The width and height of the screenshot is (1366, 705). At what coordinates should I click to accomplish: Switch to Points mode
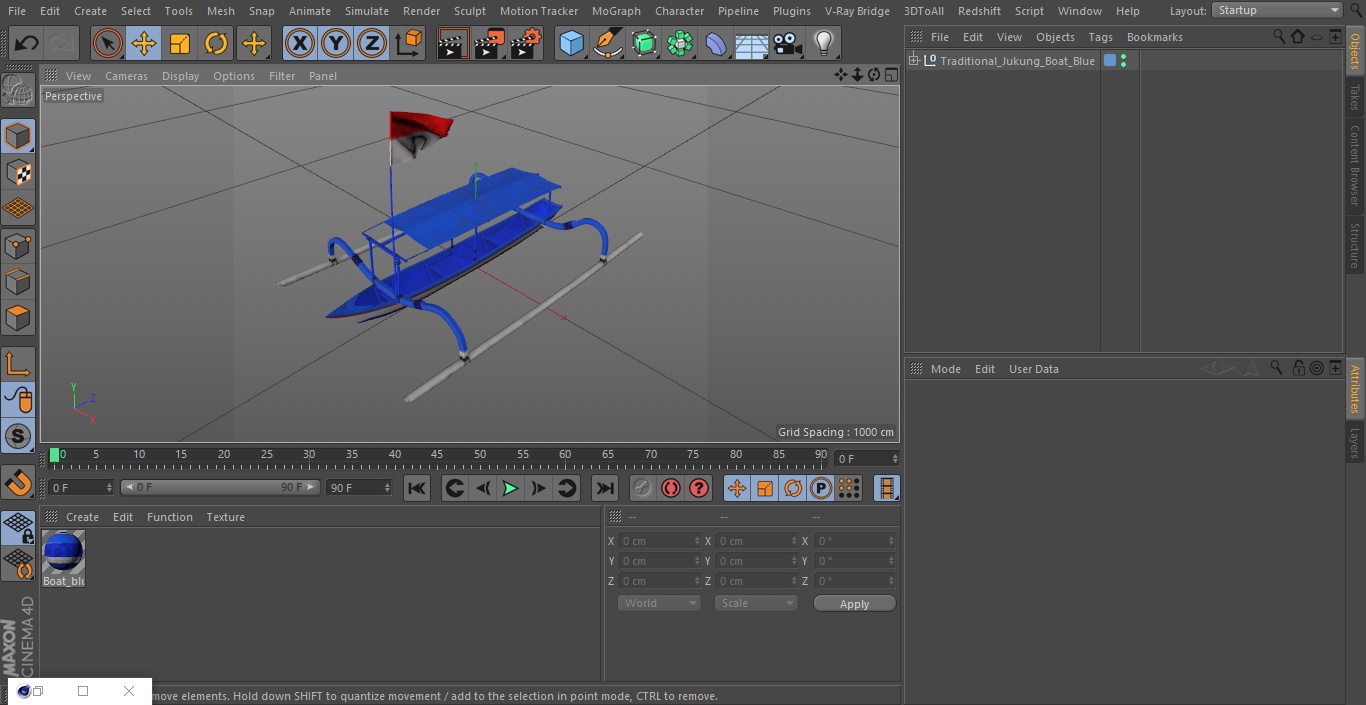pyautogui.click(x=18, y=245)
